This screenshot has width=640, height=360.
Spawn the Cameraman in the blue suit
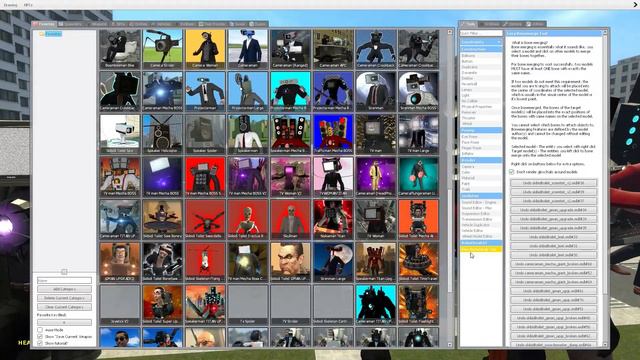tap(248, 49)
